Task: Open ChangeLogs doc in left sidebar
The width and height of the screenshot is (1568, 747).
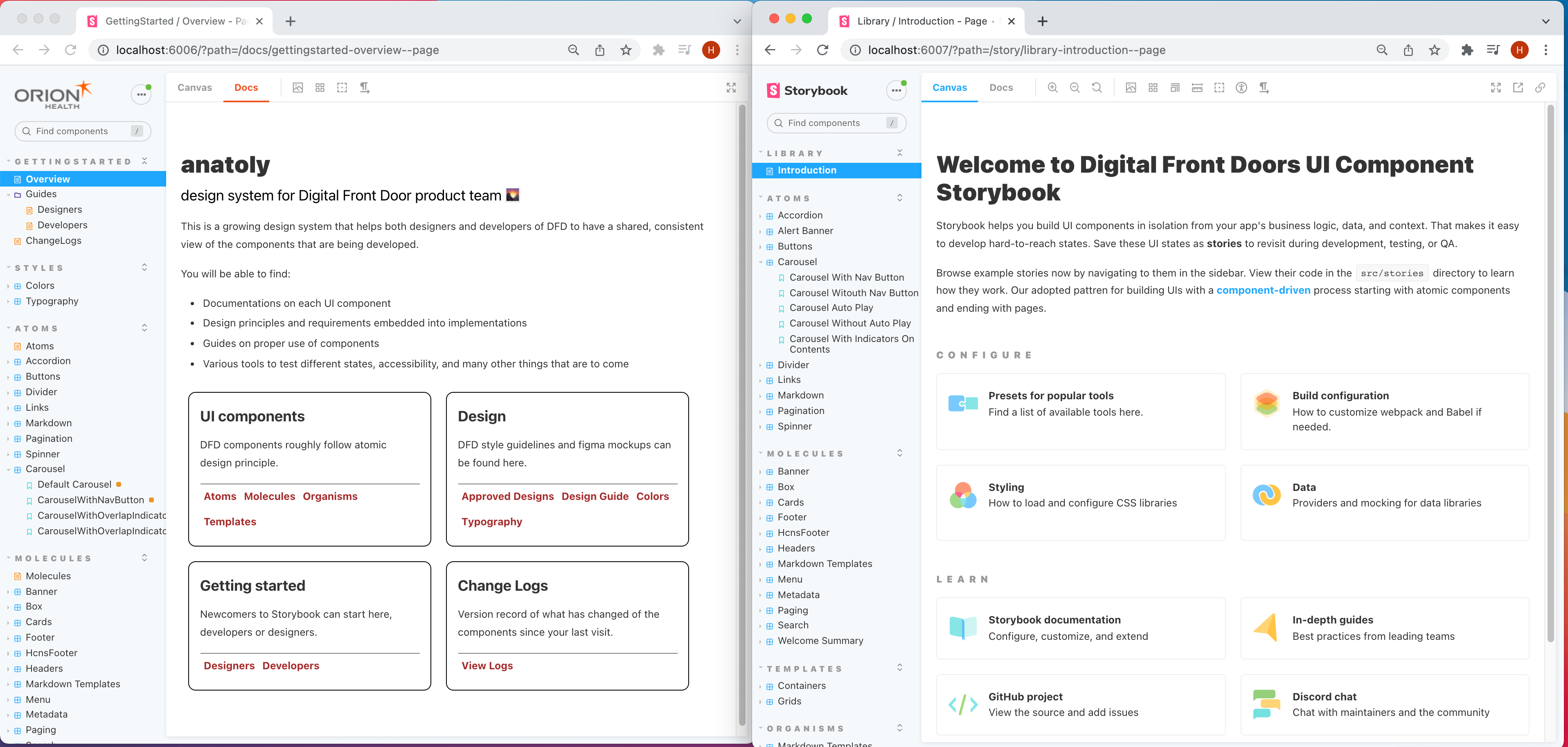Action: 53,241
